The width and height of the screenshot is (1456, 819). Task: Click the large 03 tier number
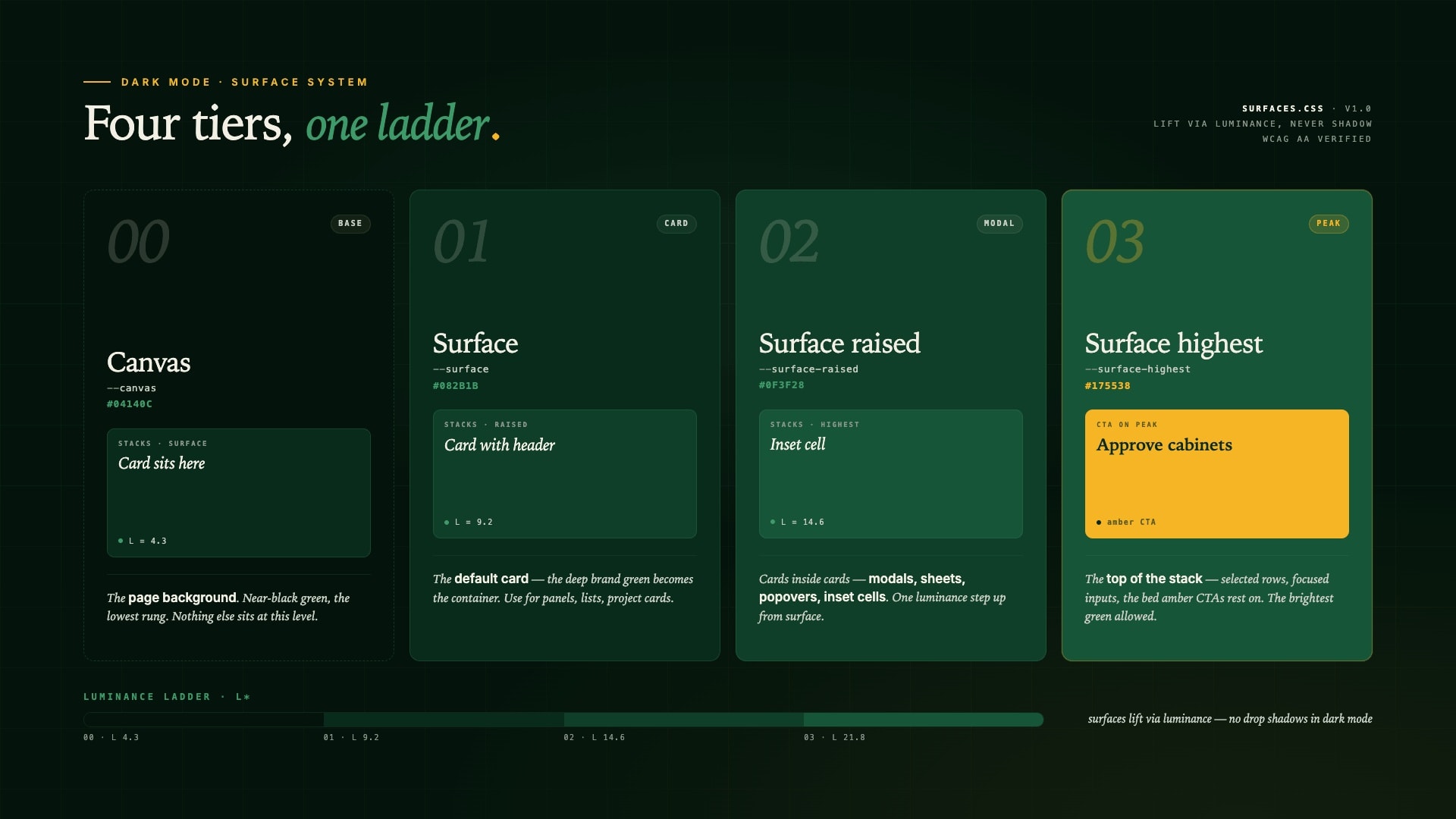(x=1115, y=242)
